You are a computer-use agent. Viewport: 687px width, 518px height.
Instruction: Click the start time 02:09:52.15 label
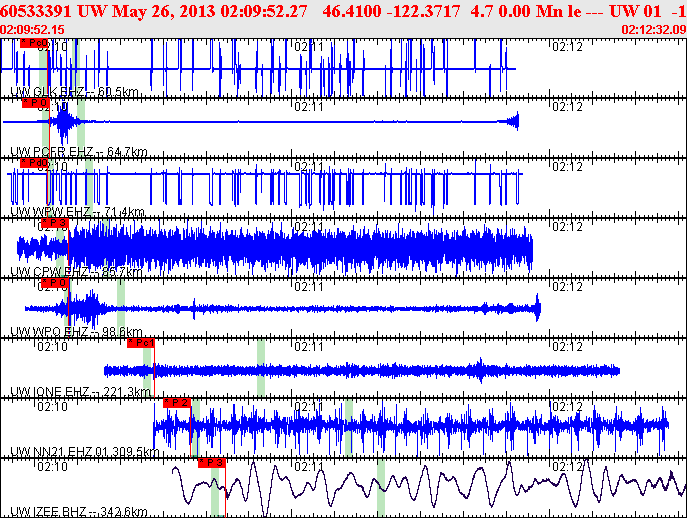click(38, 30)
